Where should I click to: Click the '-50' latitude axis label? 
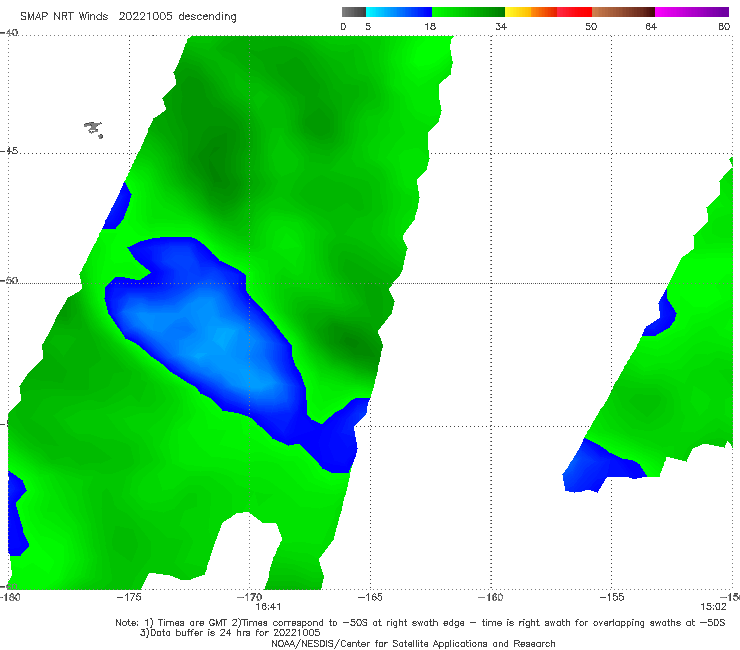pos(9,281)
